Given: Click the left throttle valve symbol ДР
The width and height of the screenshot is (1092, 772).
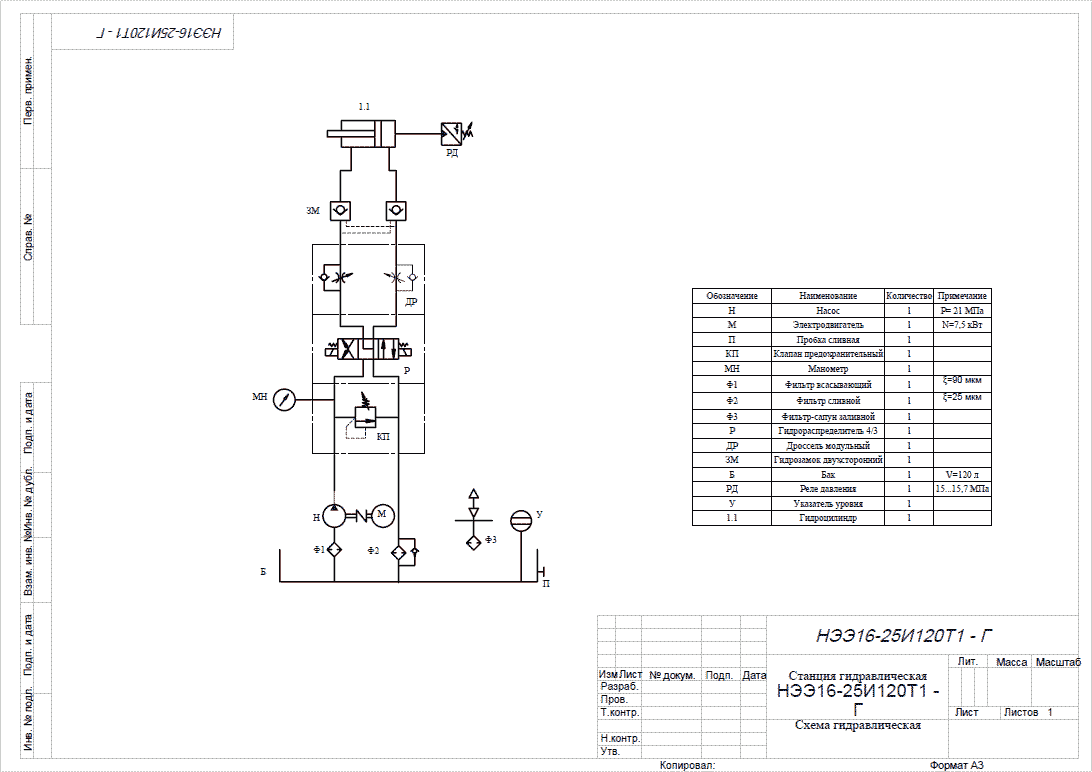Looking at the screenshot, I should pyautogui.click(x=336, y=278).
